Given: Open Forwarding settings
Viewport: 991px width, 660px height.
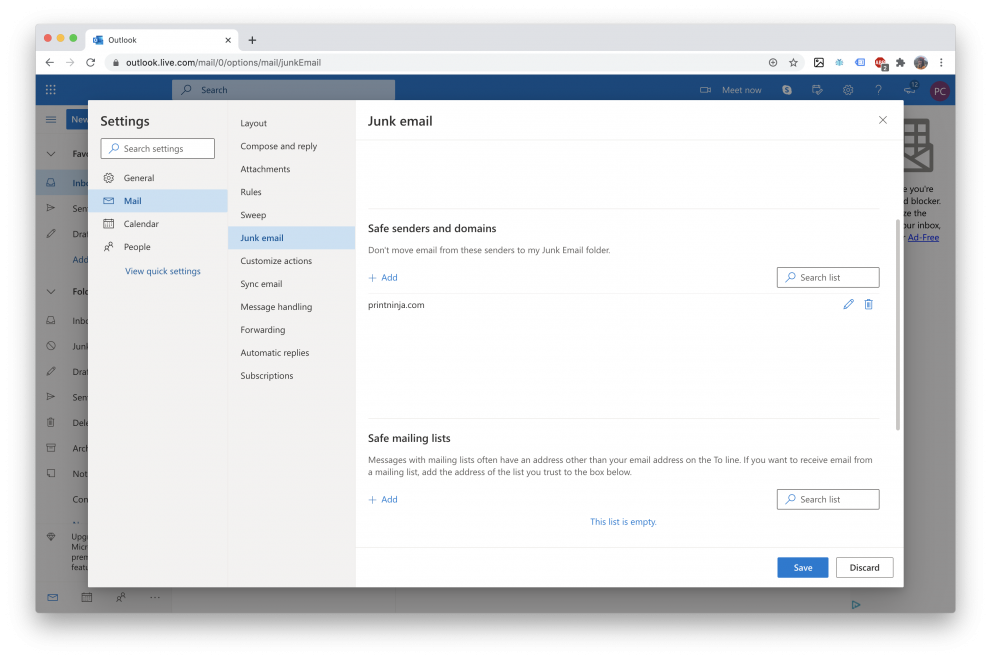Looking at the screenshot, I should 291,329.
